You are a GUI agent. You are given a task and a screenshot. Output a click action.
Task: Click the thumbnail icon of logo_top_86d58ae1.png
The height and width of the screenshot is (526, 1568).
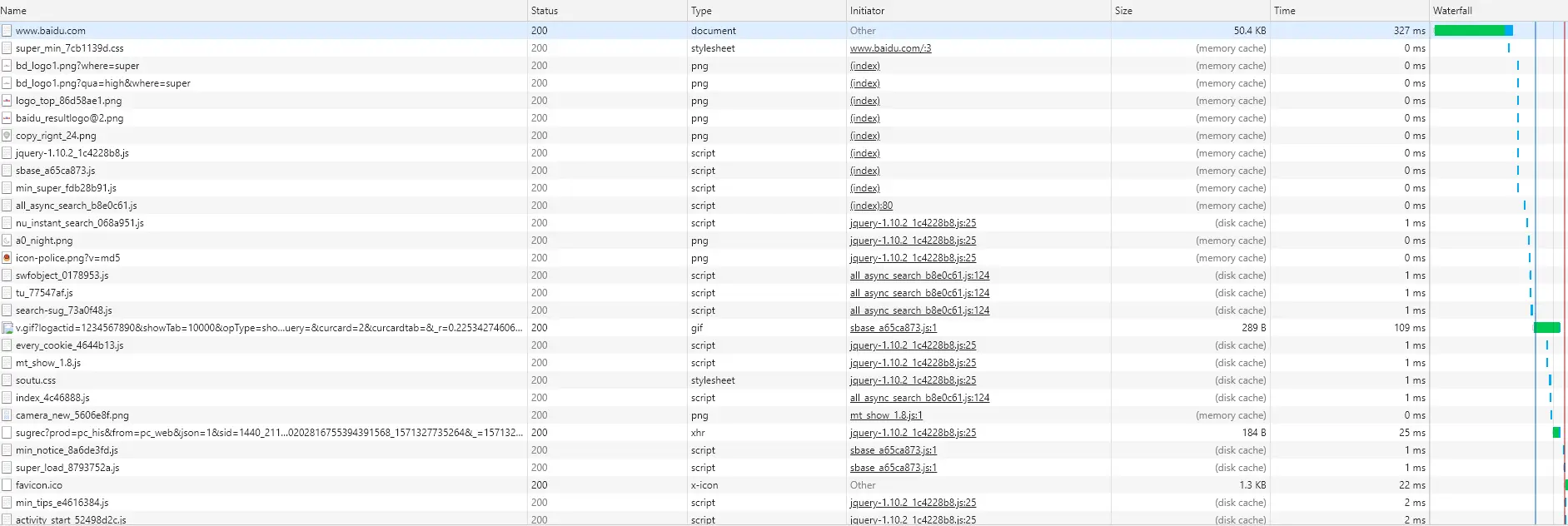tap(7, 101)
